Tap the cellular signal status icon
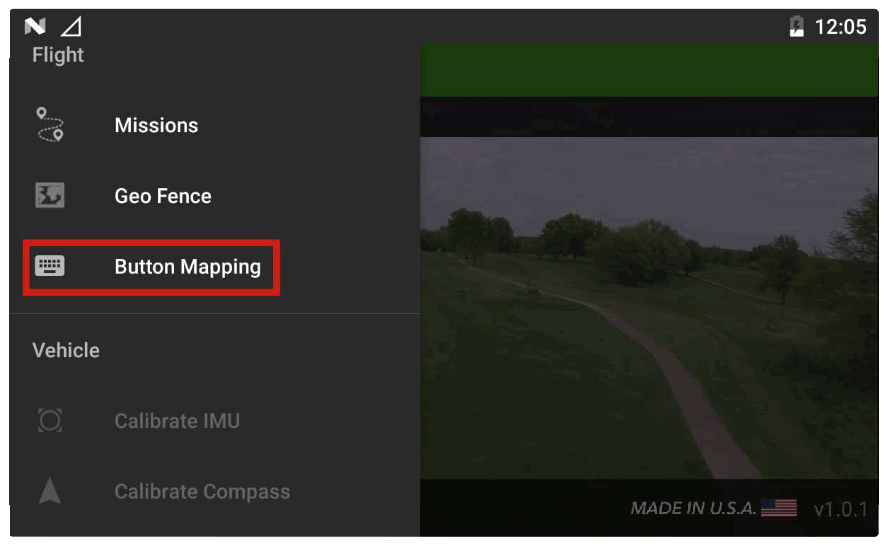The height and width of the screenshot is (549, 888). click(72, 26)
